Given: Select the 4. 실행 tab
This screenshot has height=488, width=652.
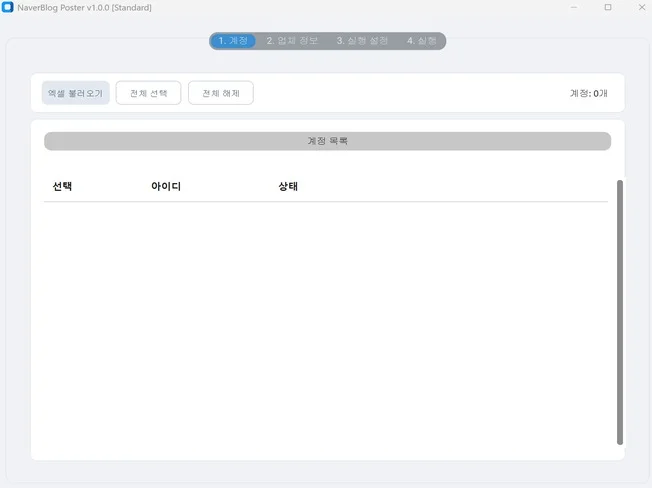Looking at the screenshot, I should pos(421,41).
